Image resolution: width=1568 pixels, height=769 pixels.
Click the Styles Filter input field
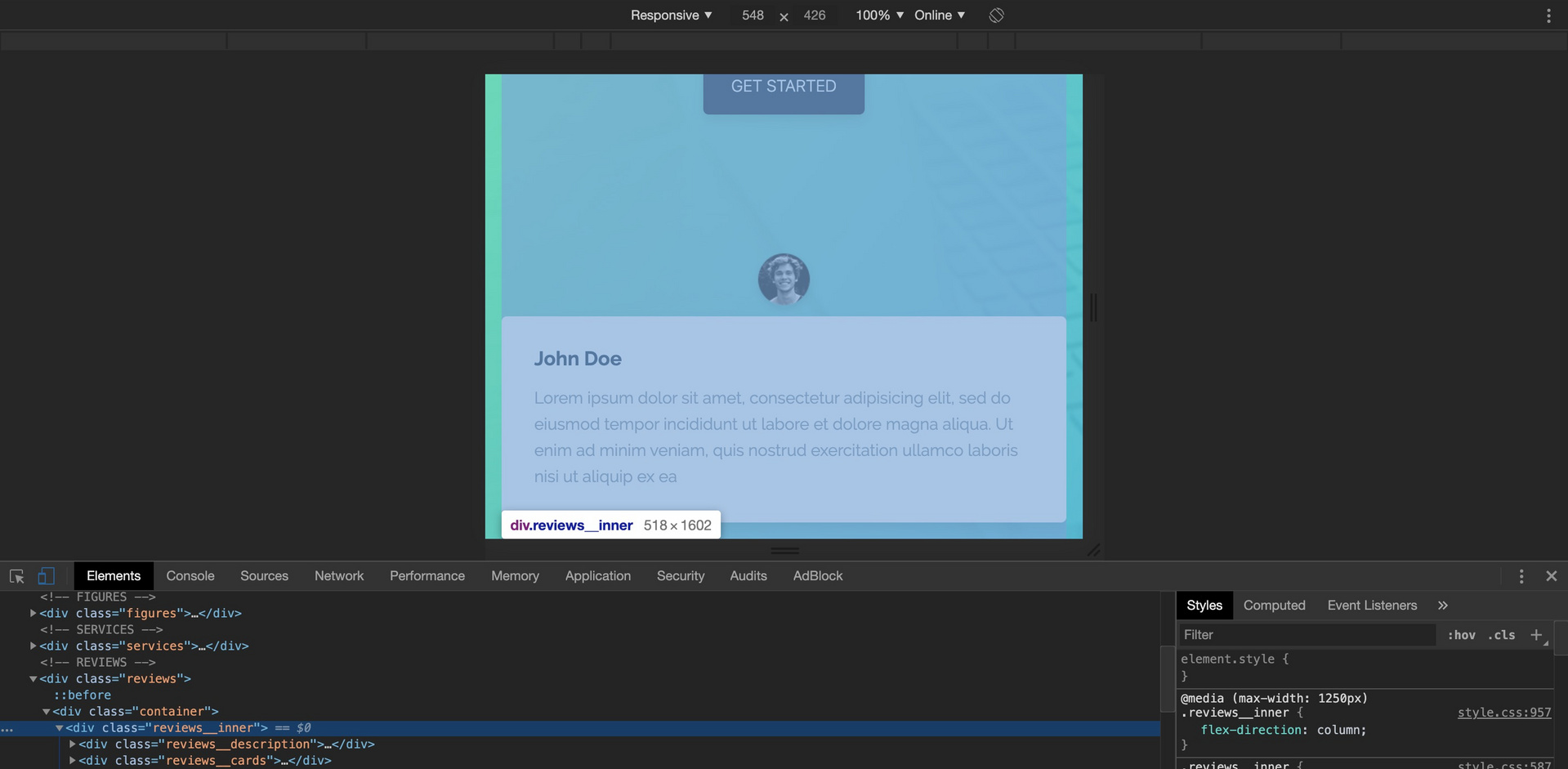1307,635
